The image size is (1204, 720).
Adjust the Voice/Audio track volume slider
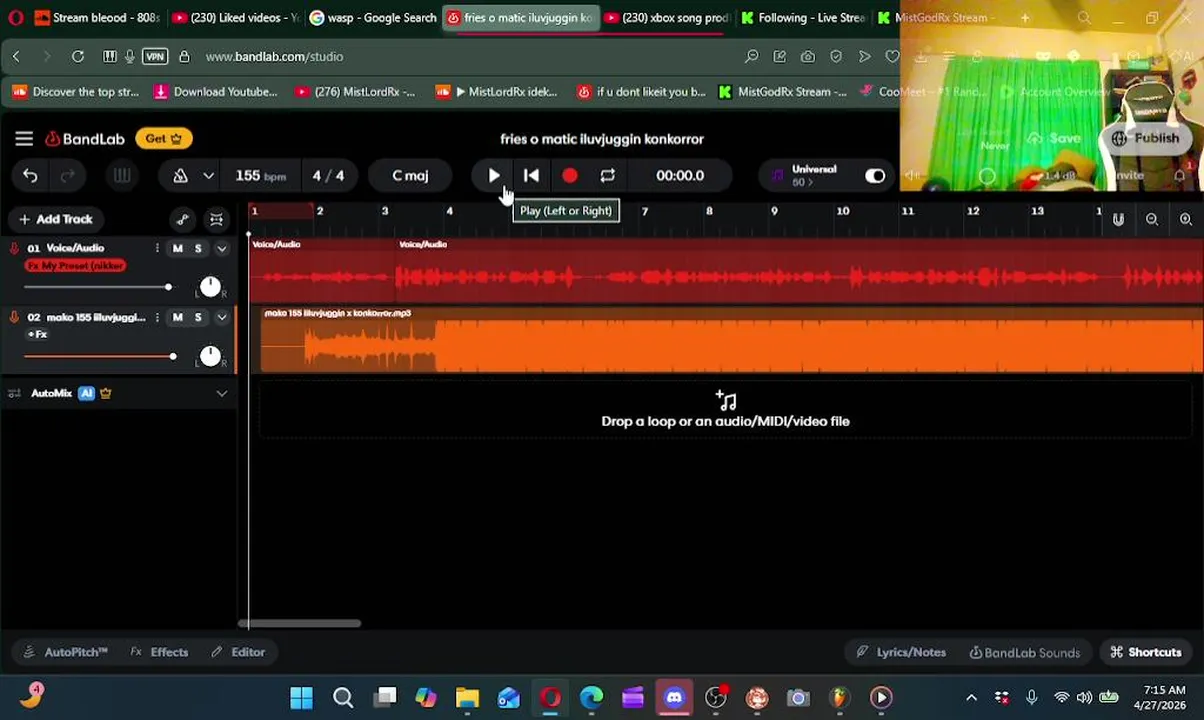[x=97, y=288]
